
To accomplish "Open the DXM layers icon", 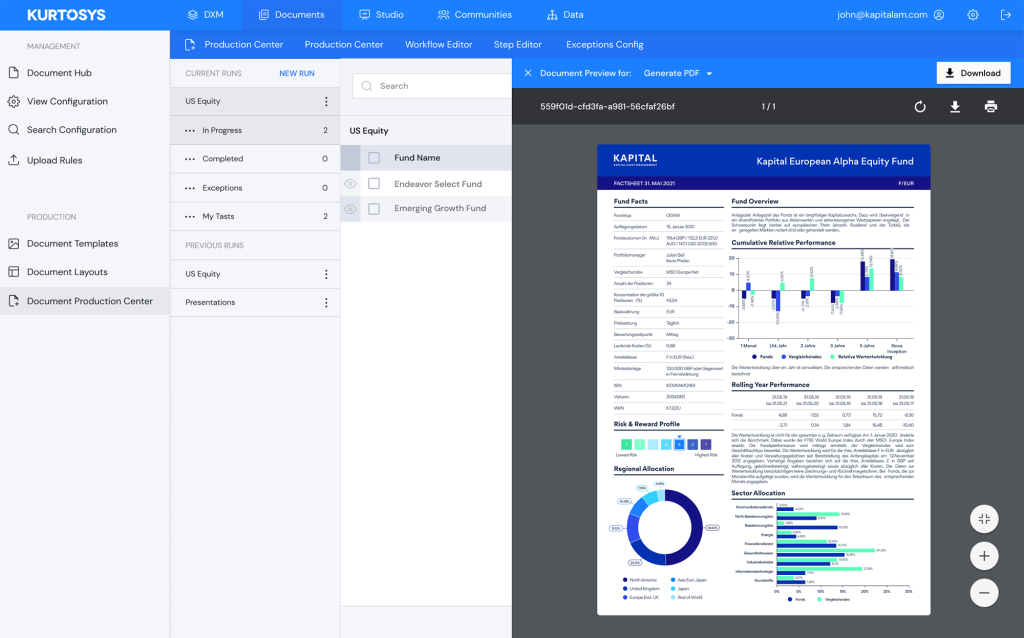I will (192, 14).
